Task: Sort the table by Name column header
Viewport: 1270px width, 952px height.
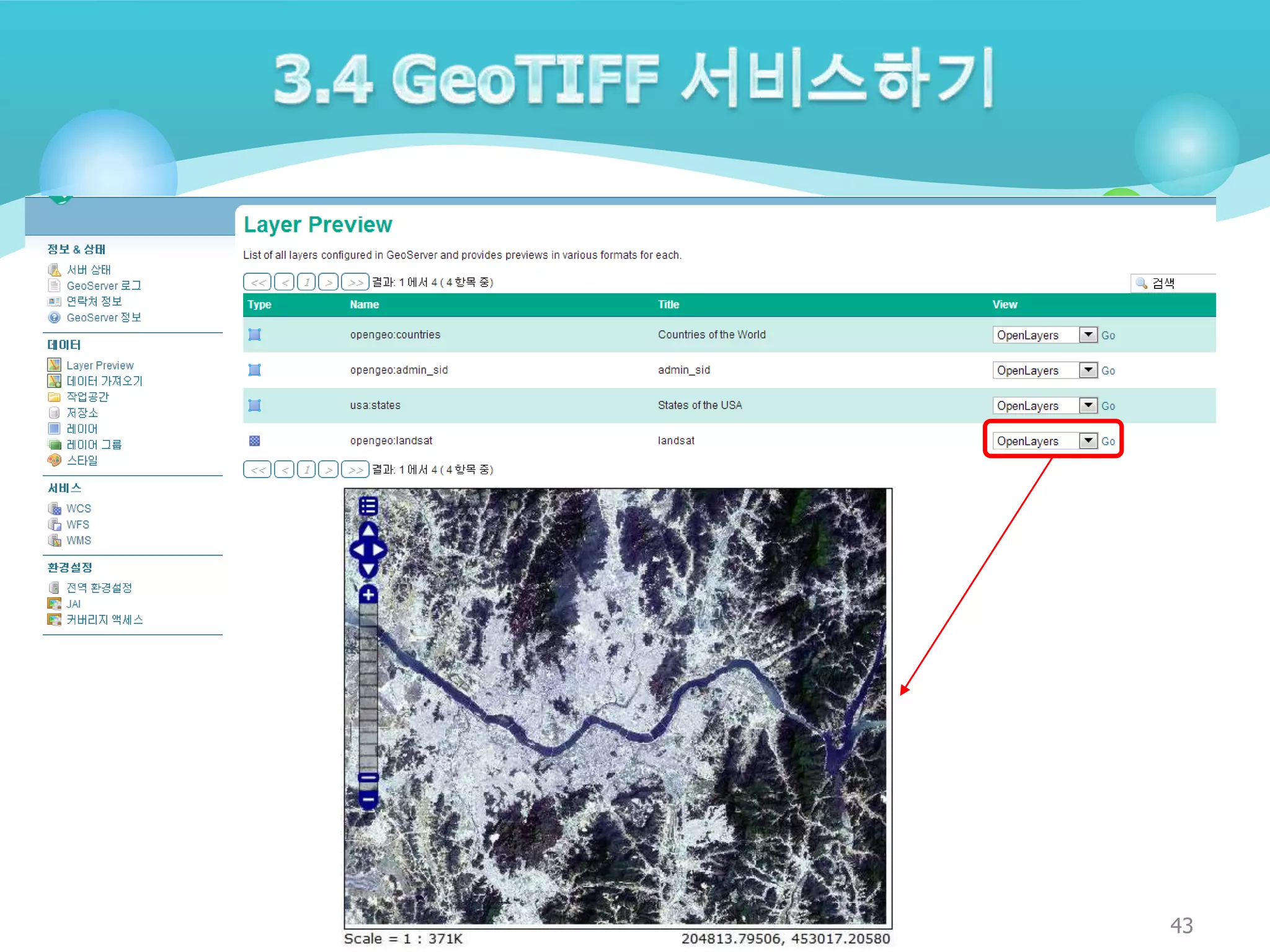Action: (x=364, y=304)
